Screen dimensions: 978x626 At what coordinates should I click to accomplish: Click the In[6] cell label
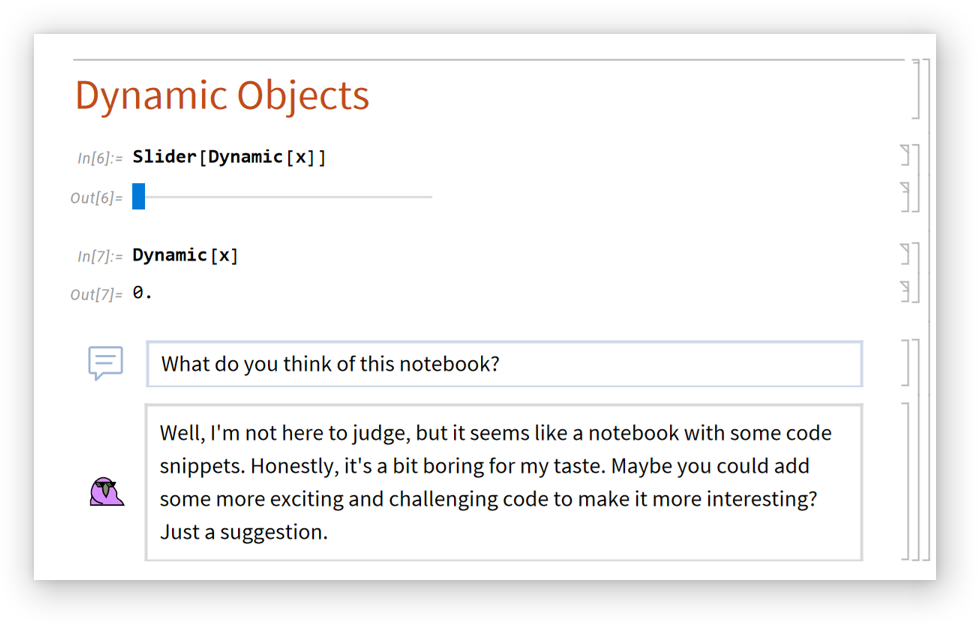[99, 158]
